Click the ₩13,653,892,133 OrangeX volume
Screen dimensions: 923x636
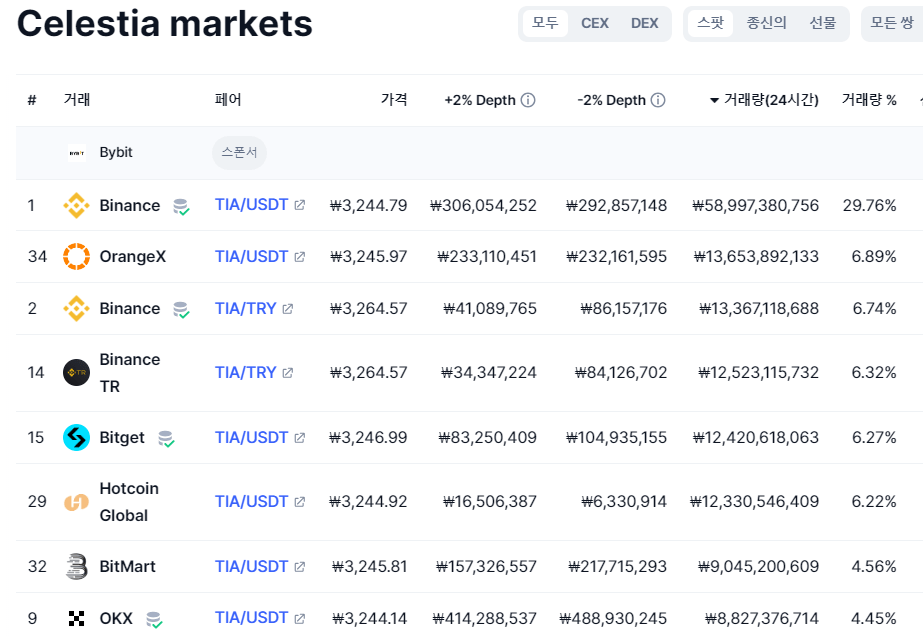pyautogui.click(x=756, y=257)
